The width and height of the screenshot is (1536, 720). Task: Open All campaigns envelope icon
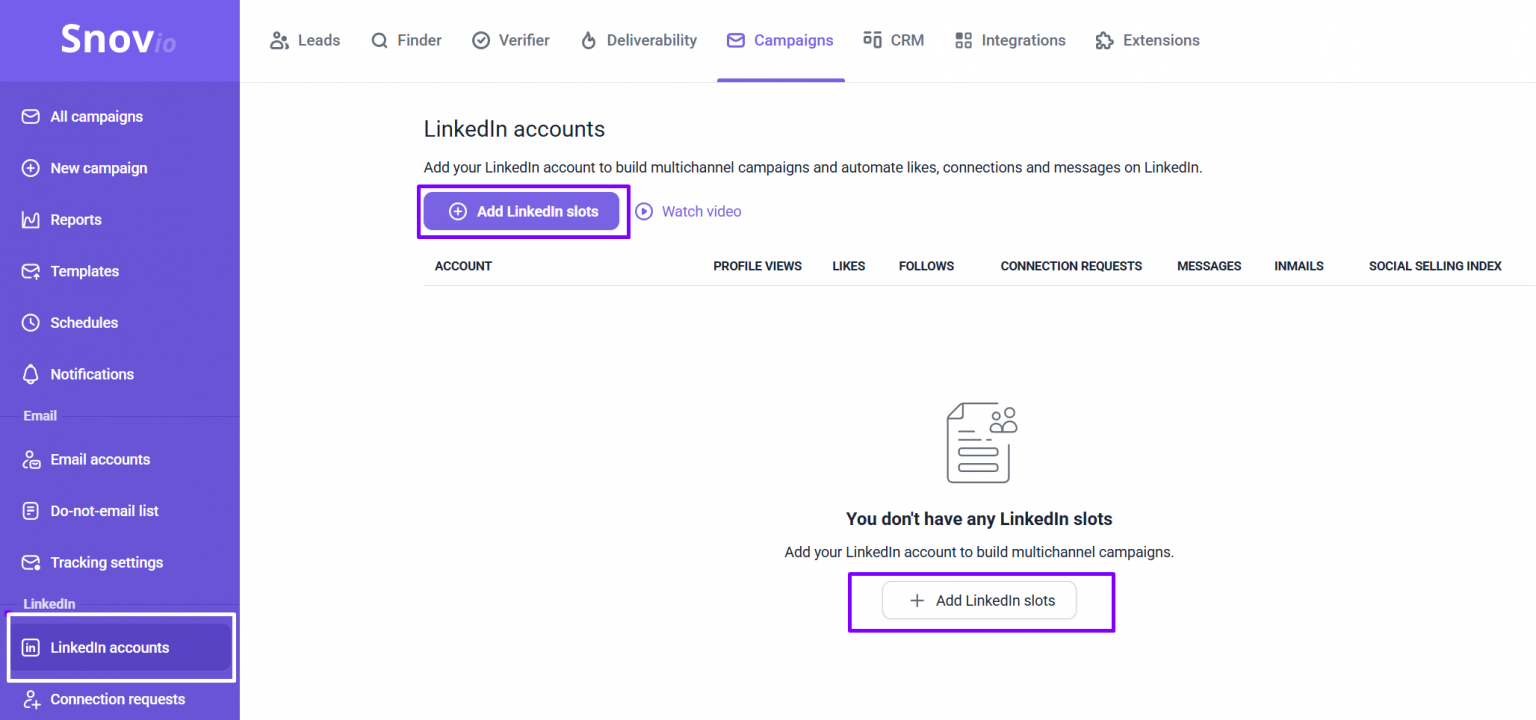(x=31, y=117)
